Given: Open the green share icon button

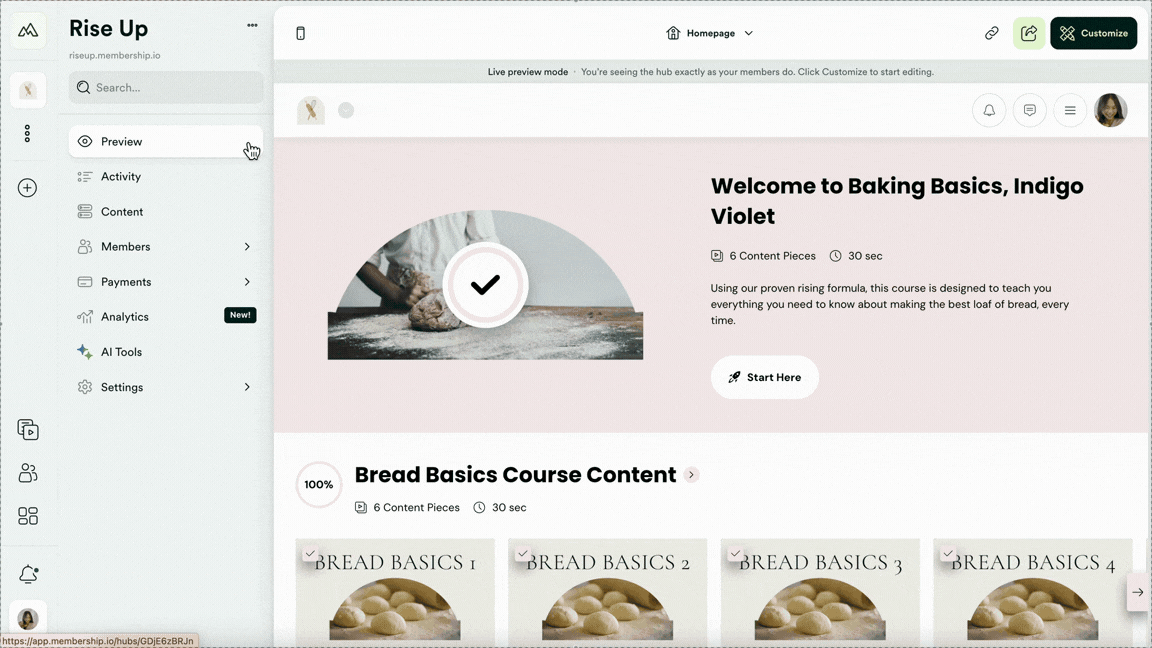Looking at the screenshot, I should tap(1029, 33).
